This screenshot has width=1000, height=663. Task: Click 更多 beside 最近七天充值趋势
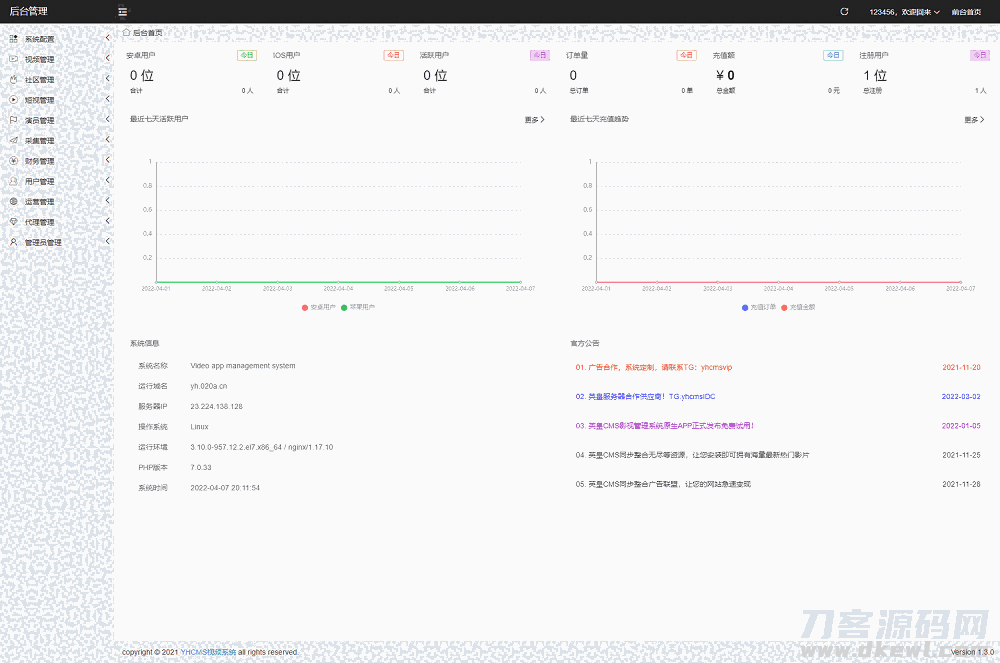click(x=973, y=120)
